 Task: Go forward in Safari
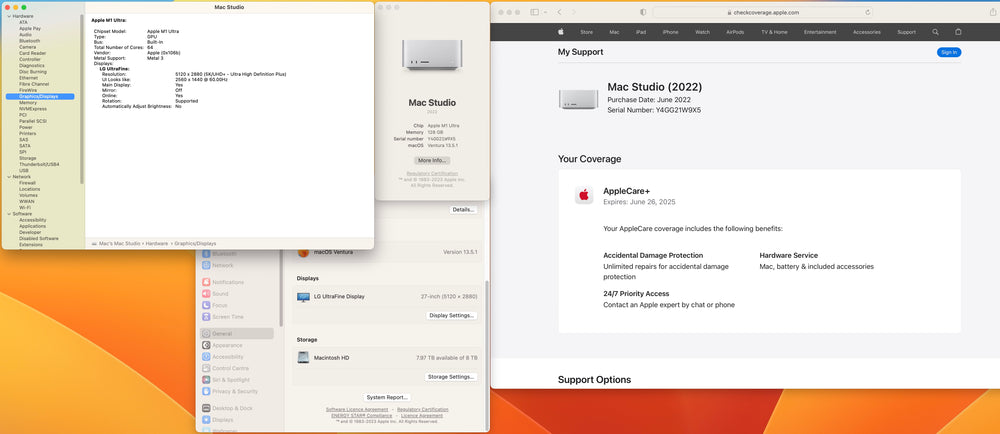(x=573, y=12)
